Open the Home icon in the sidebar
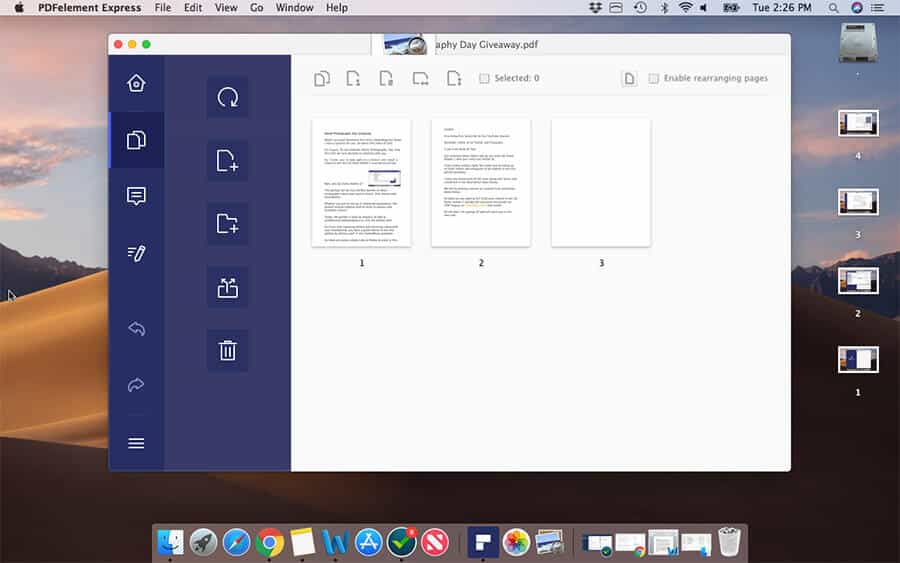Image resolution: width=900 pixels, height=563 pixels. click(x=136, y=84)
